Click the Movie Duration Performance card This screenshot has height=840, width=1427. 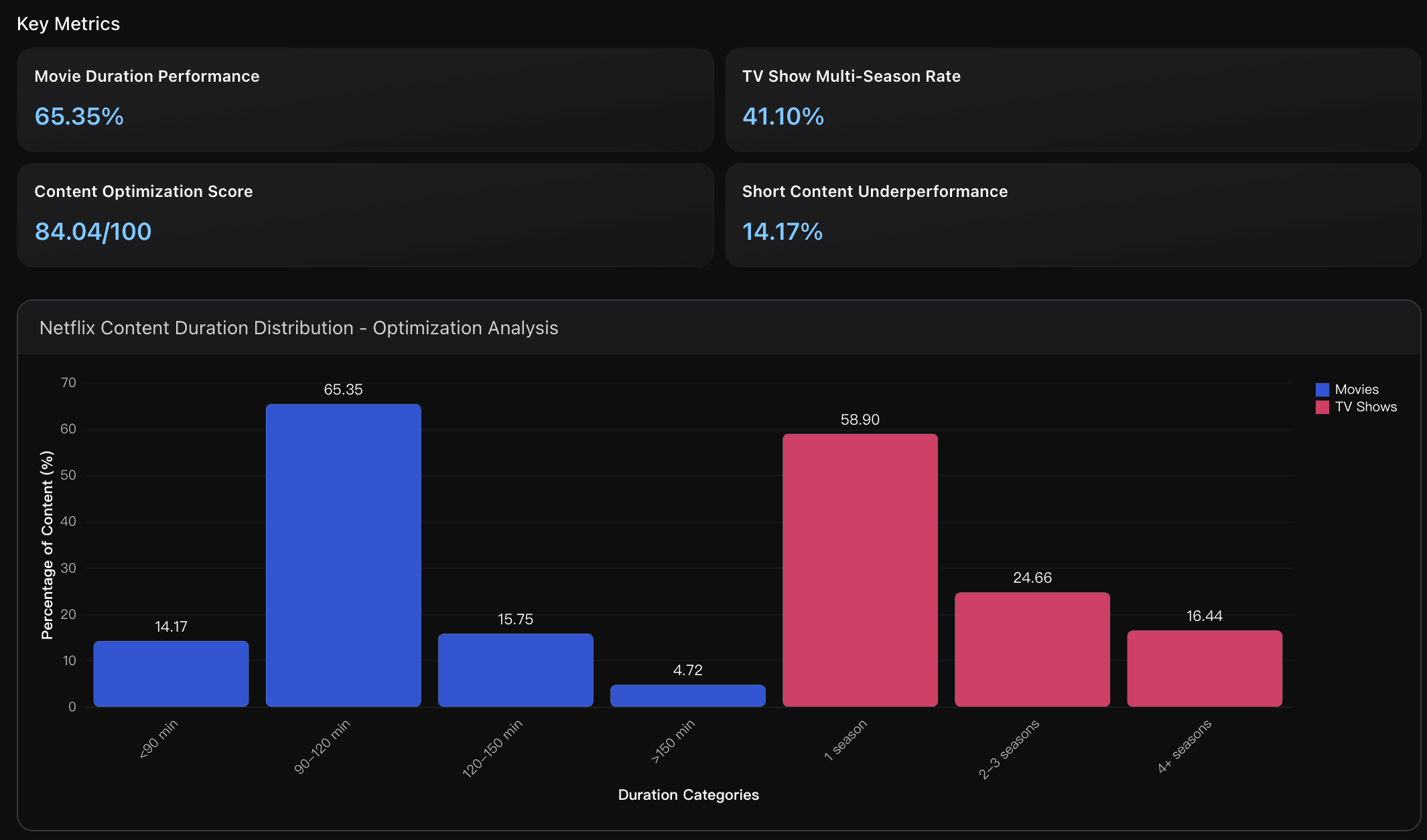pos(365,100)
